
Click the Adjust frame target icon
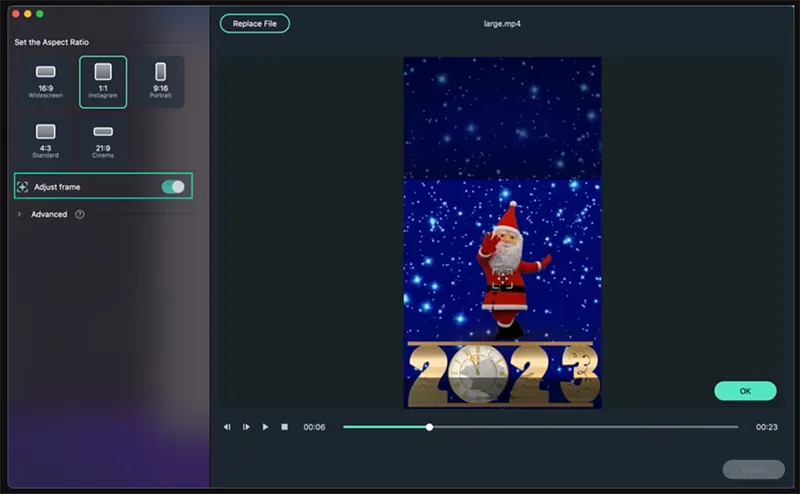click(x=22, y=187)
